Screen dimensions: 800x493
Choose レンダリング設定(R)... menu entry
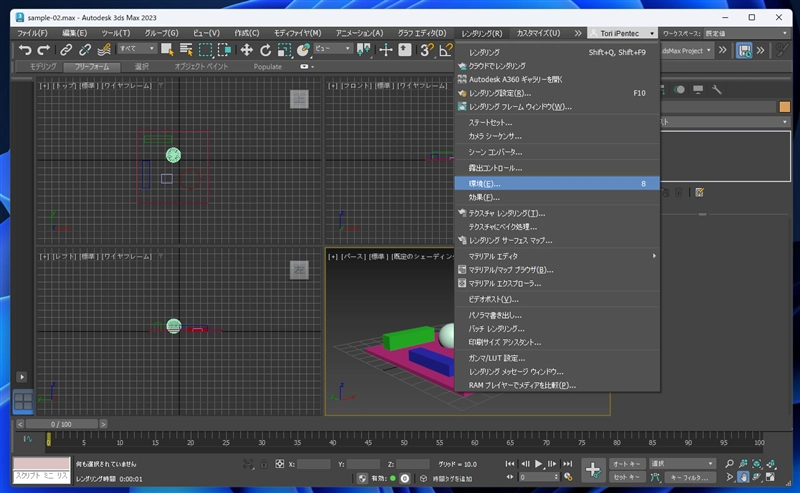point(557,93)
